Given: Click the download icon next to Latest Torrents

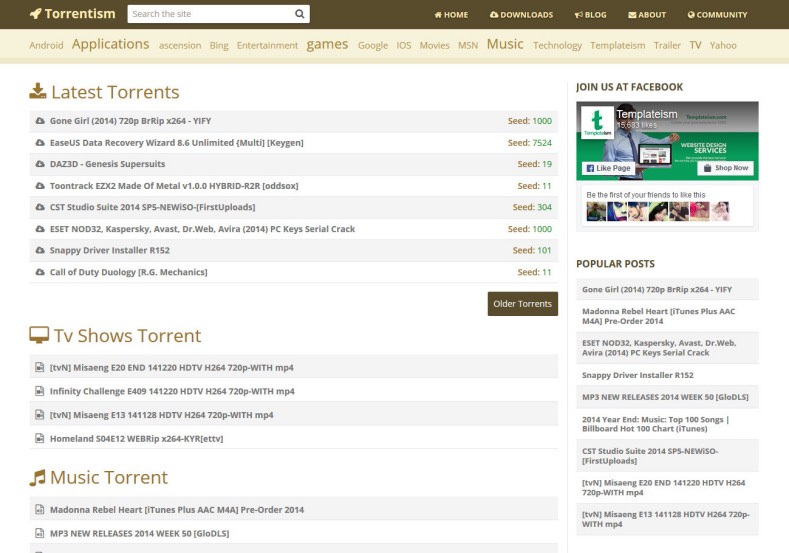Looking at the screenshot, I should pyautogui.click(x=38, y=91).
